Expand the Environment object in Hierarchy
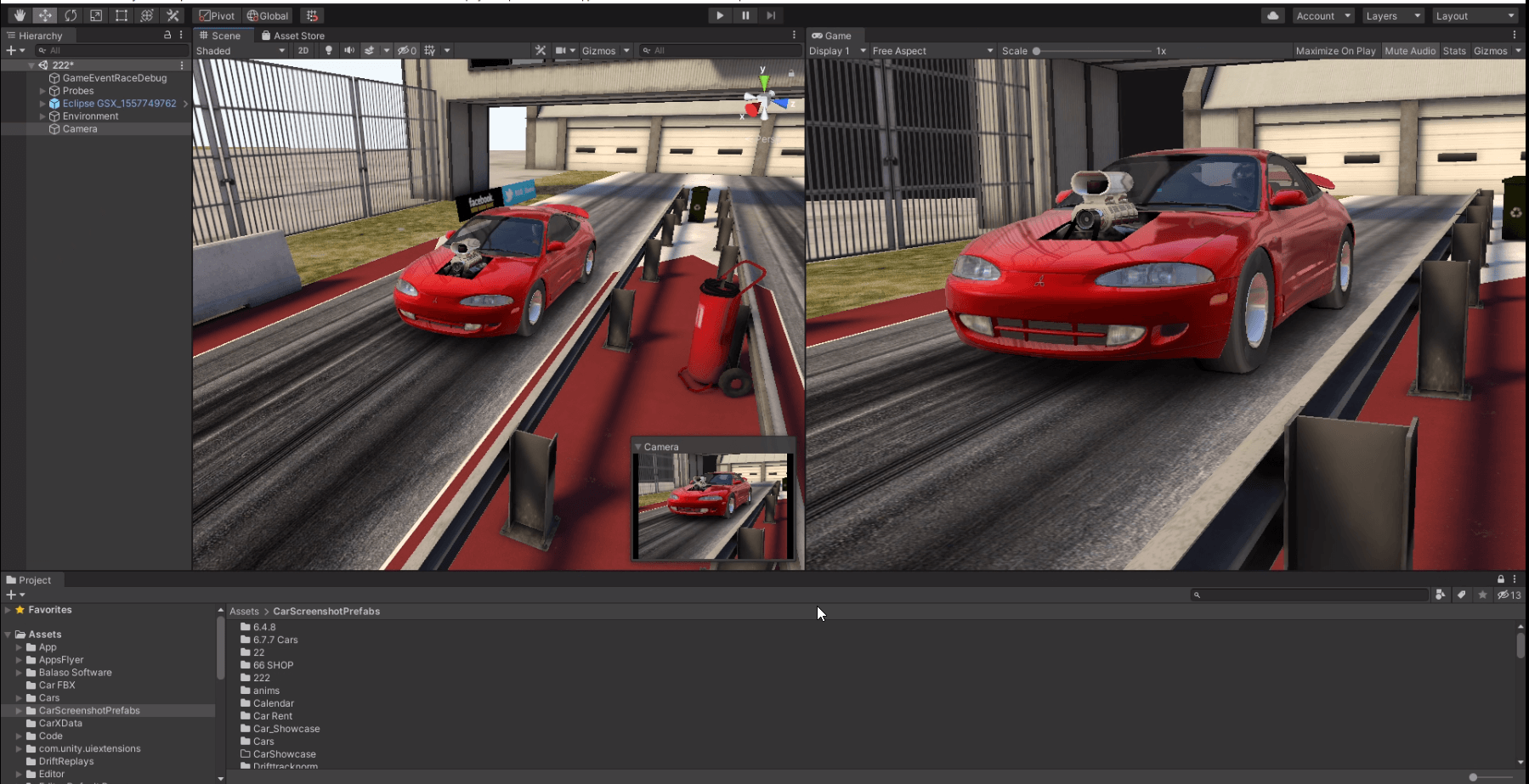The image size is (1529, 784). point(42,116)
